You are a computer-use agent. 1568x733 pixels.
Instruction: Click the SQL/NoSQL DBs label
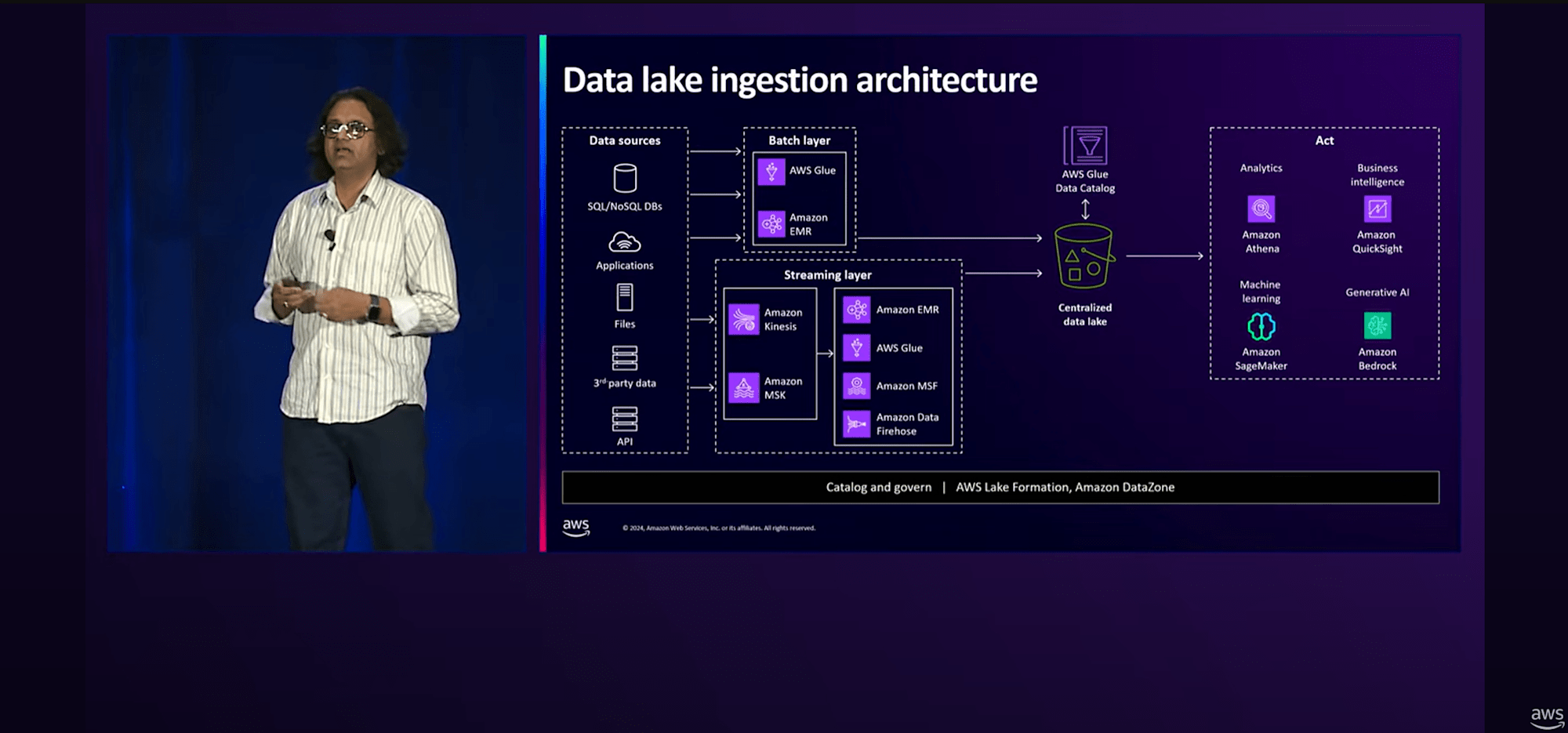625,206
